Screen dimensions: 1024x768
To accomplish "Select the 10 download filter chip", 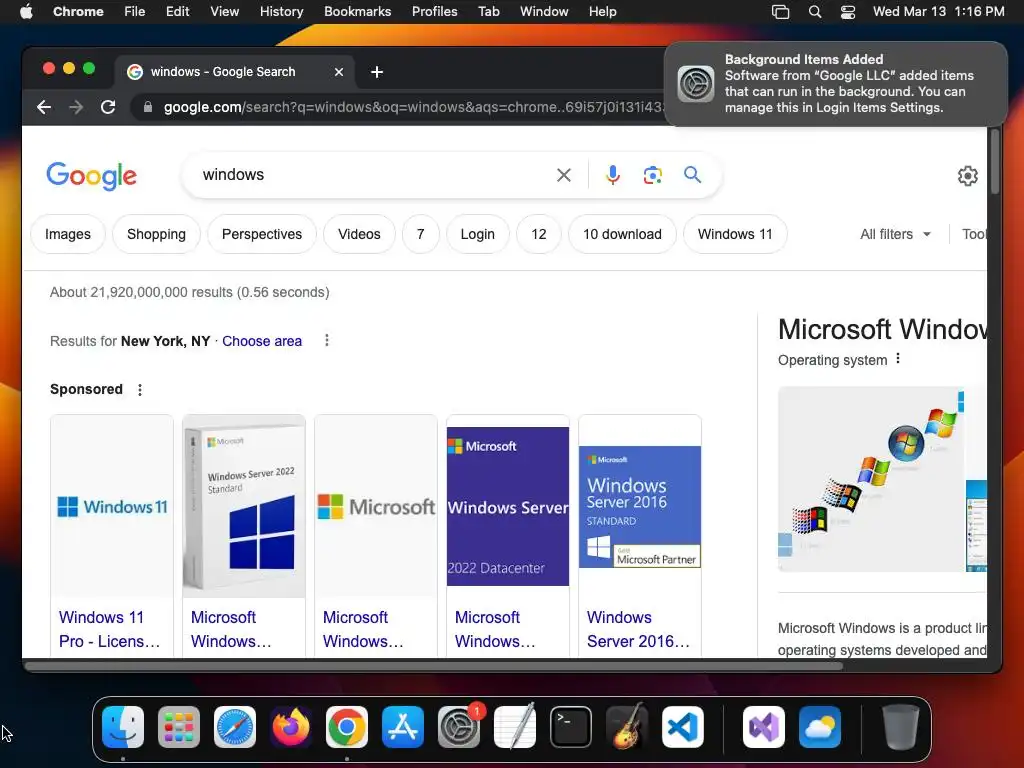I will click(x=622, y=234).
